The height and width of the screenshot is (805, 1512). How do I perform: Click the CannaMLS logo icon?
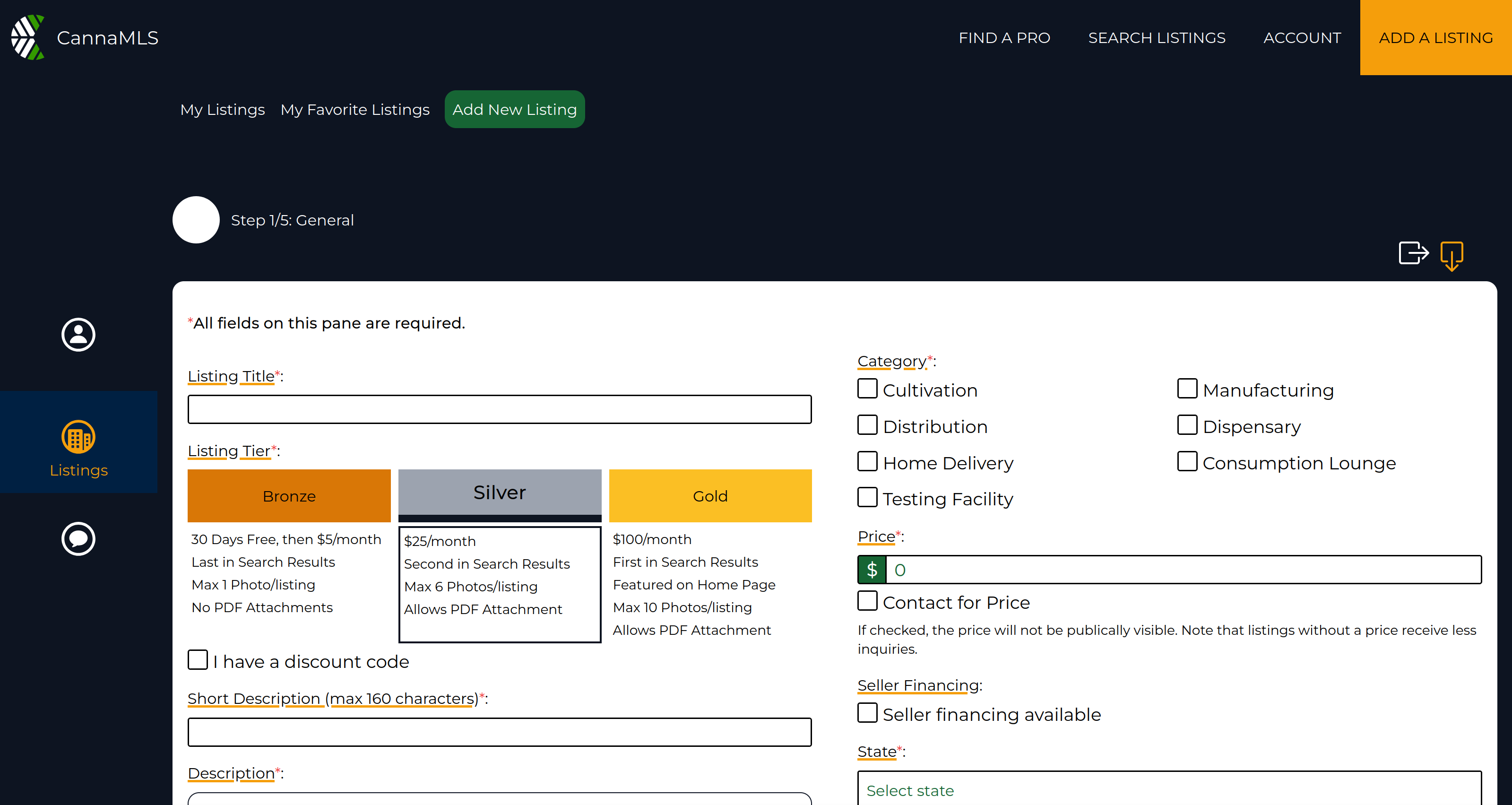pyautogui.click(x=27, y=37)
